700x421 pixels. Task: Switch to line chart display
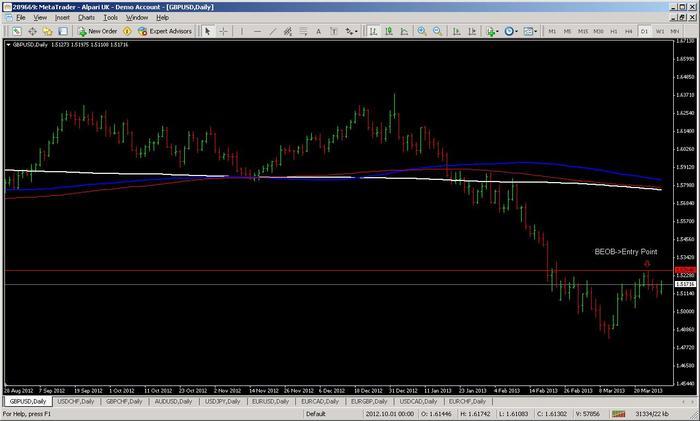pyautogui.click(x=404, y=31)
